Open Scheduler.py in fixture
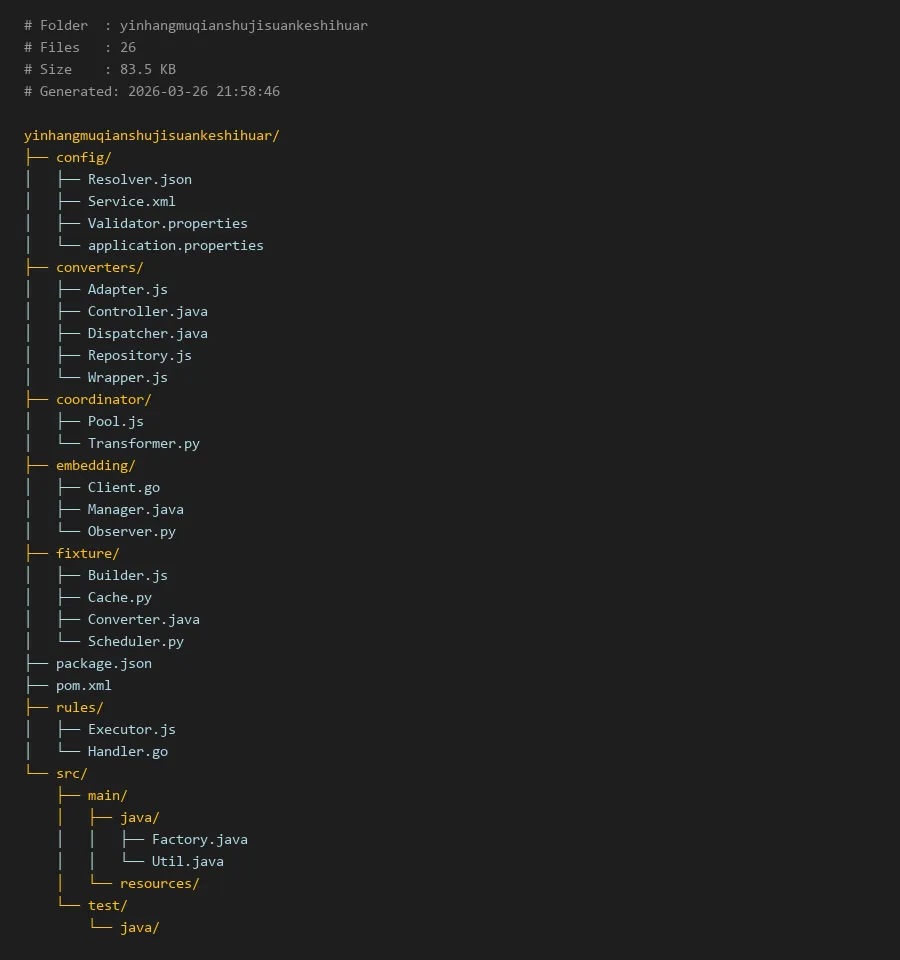The image size is (900, 960). click(x=135, y=641)
